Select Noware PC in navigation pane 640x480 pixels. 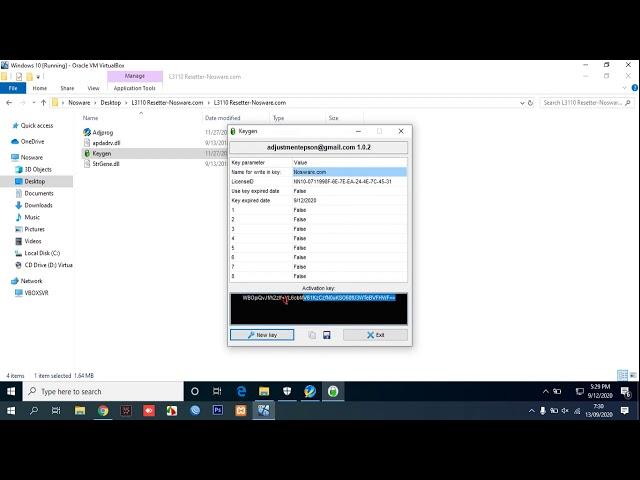point(27,157)
